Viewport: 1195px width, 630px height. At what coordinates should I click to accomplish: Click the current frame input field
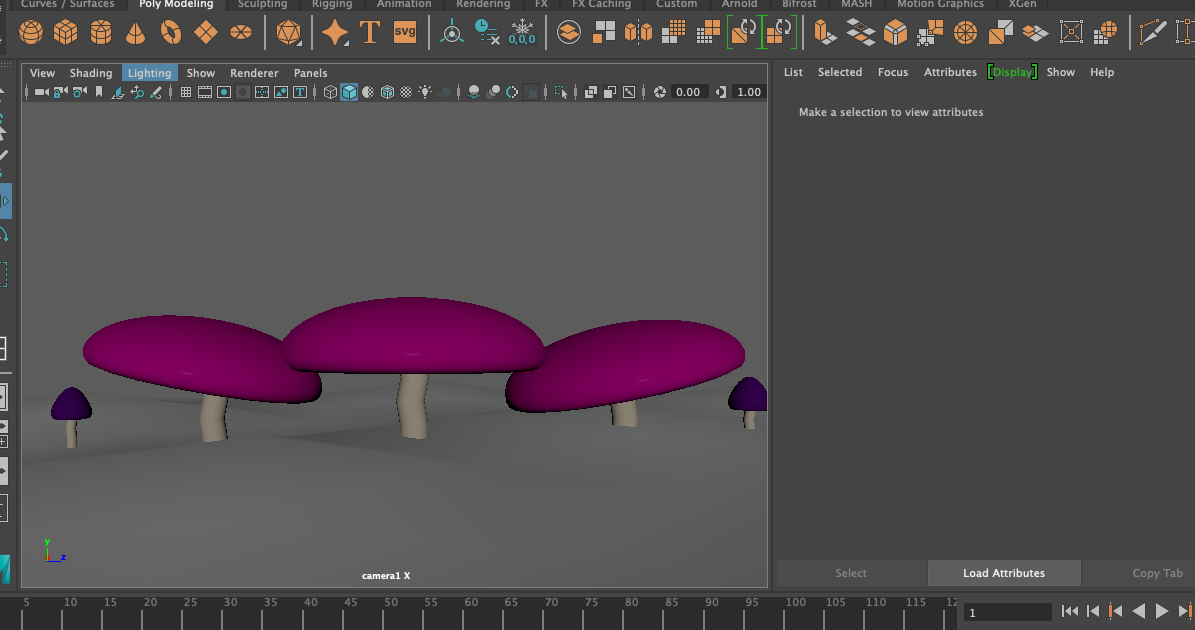(x=1006, y=612)
